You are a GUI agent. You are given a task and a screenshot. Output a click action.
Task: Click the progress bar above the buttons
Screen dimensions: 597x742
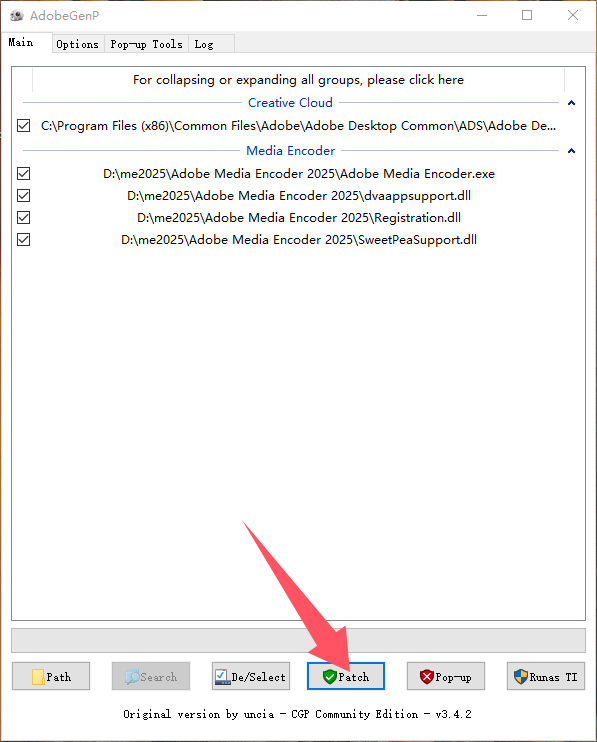(x=298, y=640)
